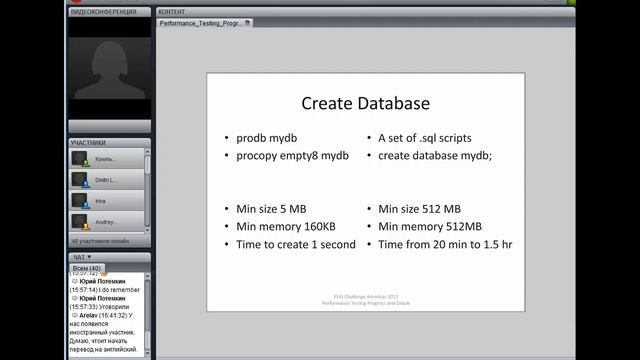The height and width of the screenshot is (360, 640).
Task: Click 'Уговорили' chat message
Action: pyautogui.click(x=114, y=307)
